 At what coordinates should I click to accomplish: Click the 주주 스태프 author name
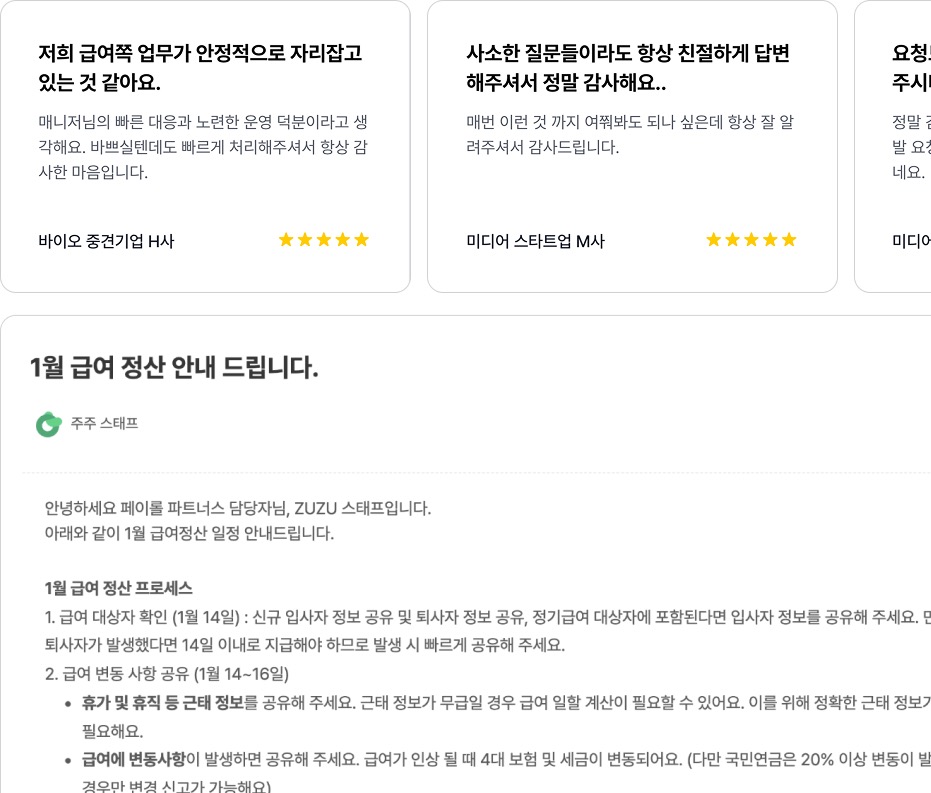point(104,424)
